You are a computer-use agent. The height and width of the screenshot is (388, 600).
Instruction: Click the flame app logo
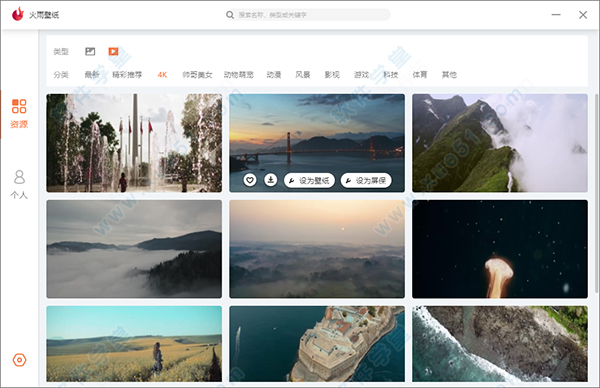point(18,15)
